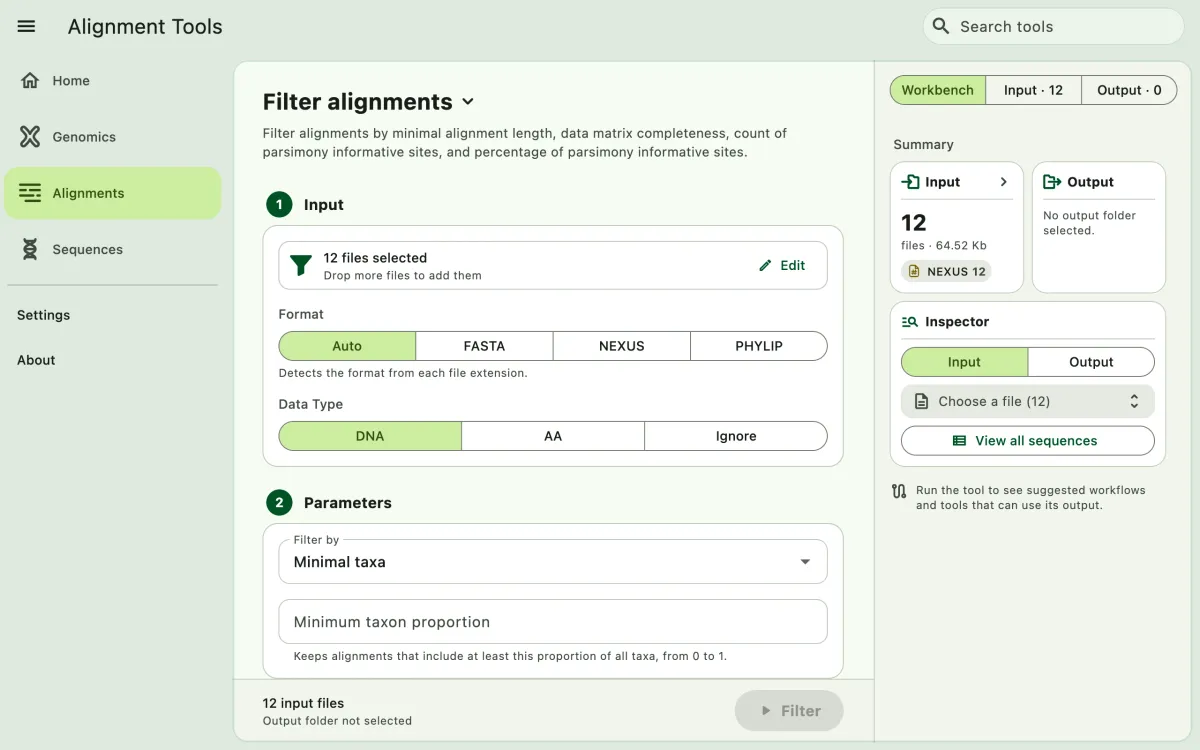Screen dimensions: 1200x750
Task: Click the '12 input files' status text
Action: (303, 703)
